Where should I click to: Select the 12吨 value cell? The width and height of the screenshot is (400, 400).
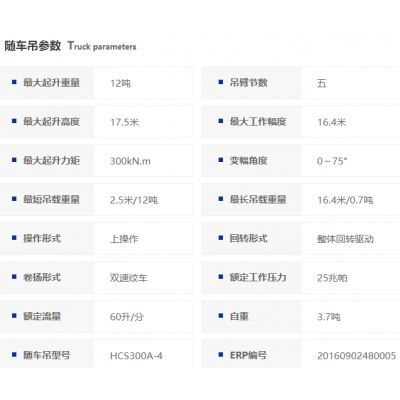pos(144,83)
